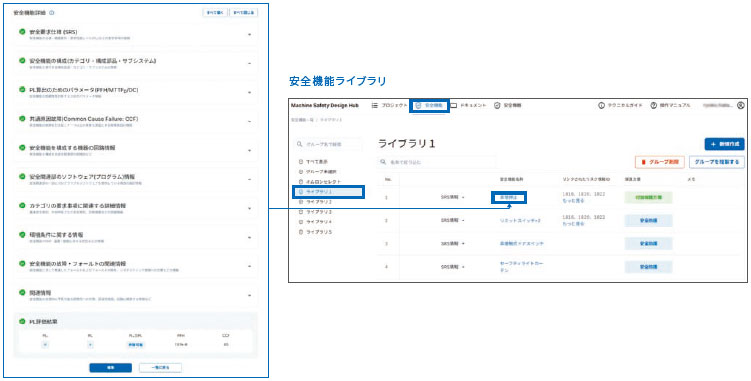
Task: Click shield icon beside 安全機能 tab
Action: coord(418,105)
